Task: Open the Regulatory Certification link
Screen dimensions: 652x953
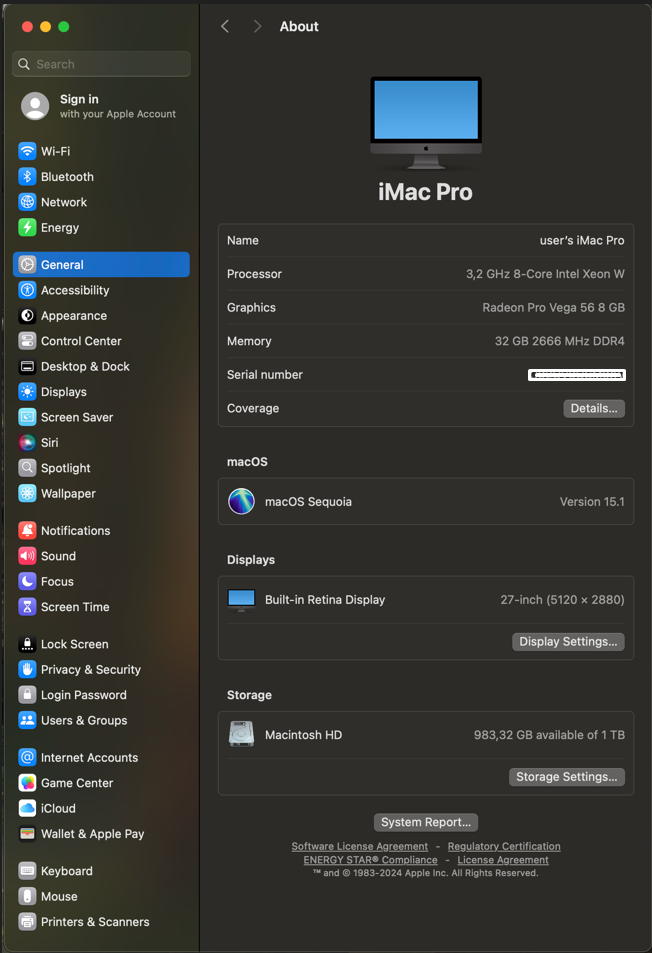Action: point(504,846)
